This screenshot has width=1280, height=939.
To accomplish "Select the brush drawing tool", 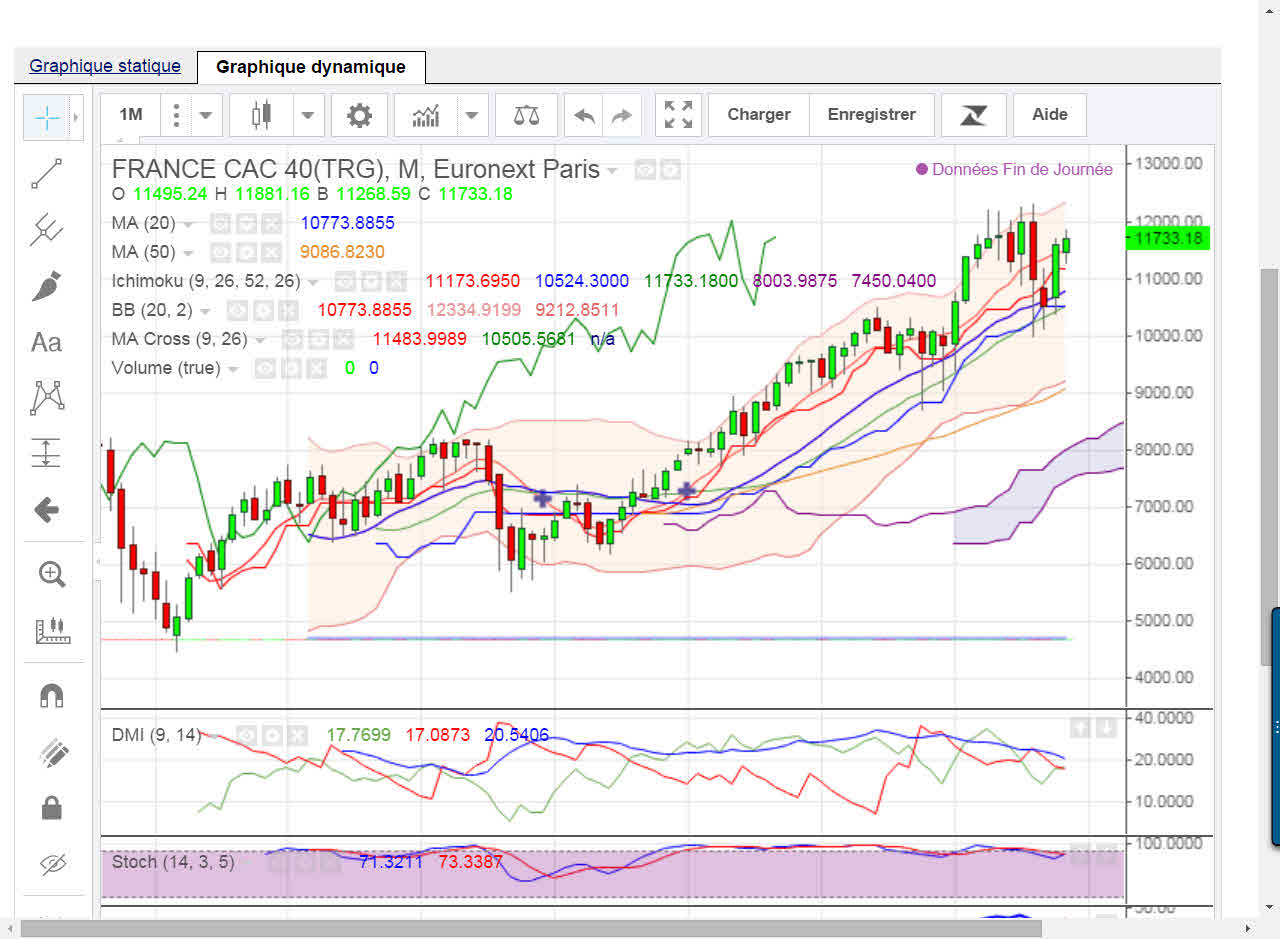I will point(46,286).
